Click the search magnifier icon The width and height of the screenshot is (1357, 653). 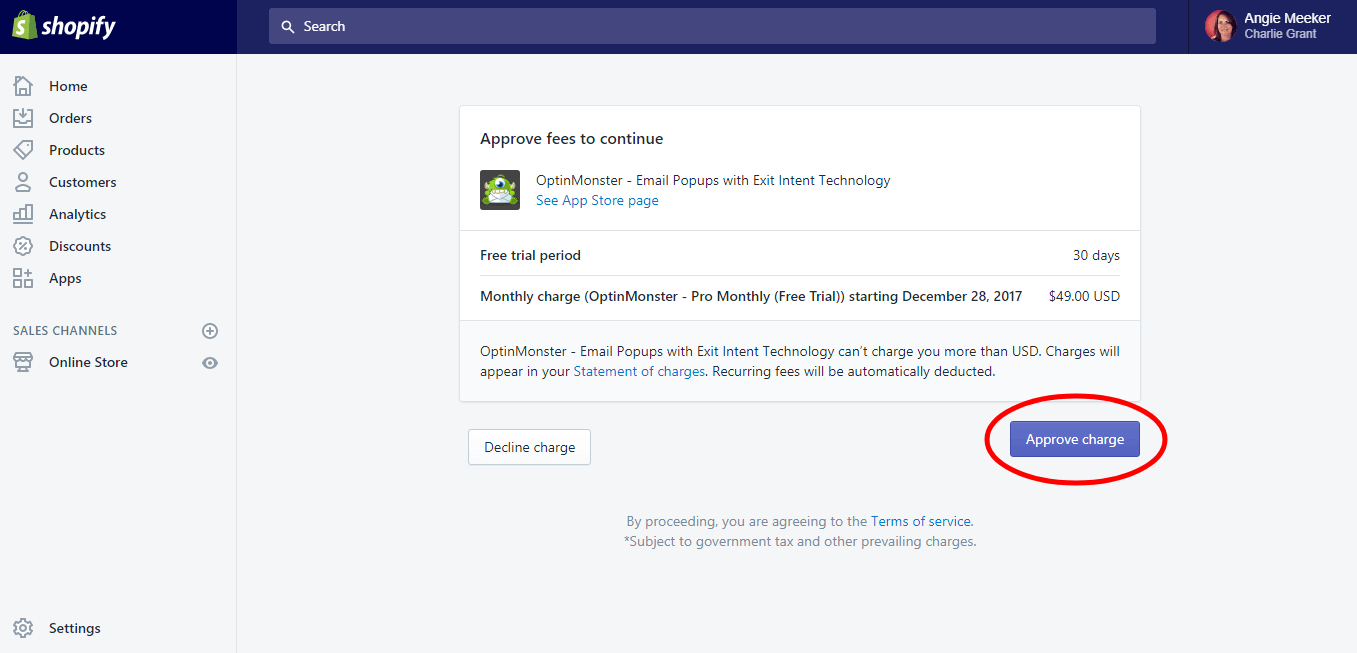tap(288, 26)
